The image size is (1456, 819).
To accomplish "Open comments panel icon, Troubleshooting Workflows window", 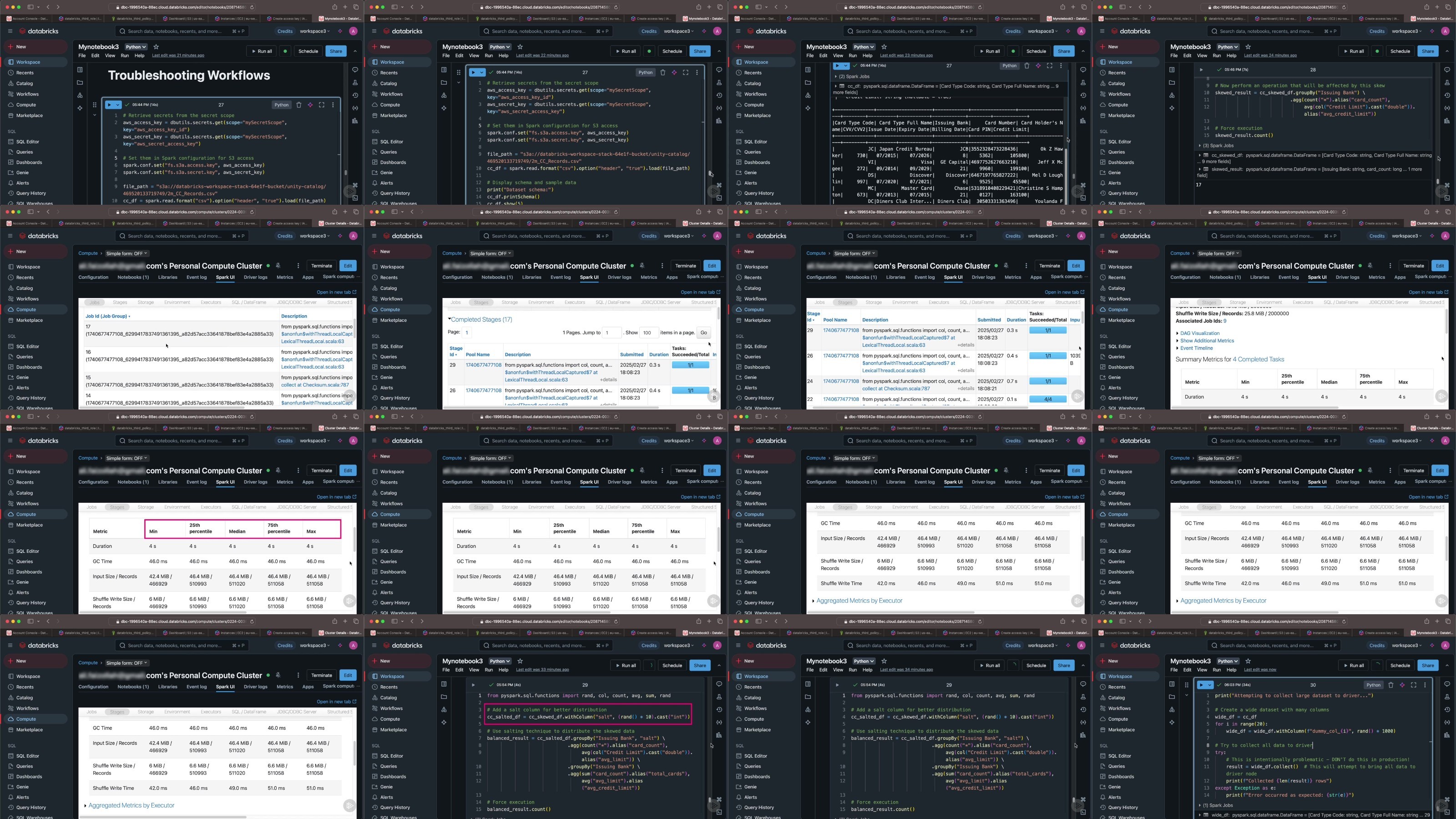I will click(355, 70).
